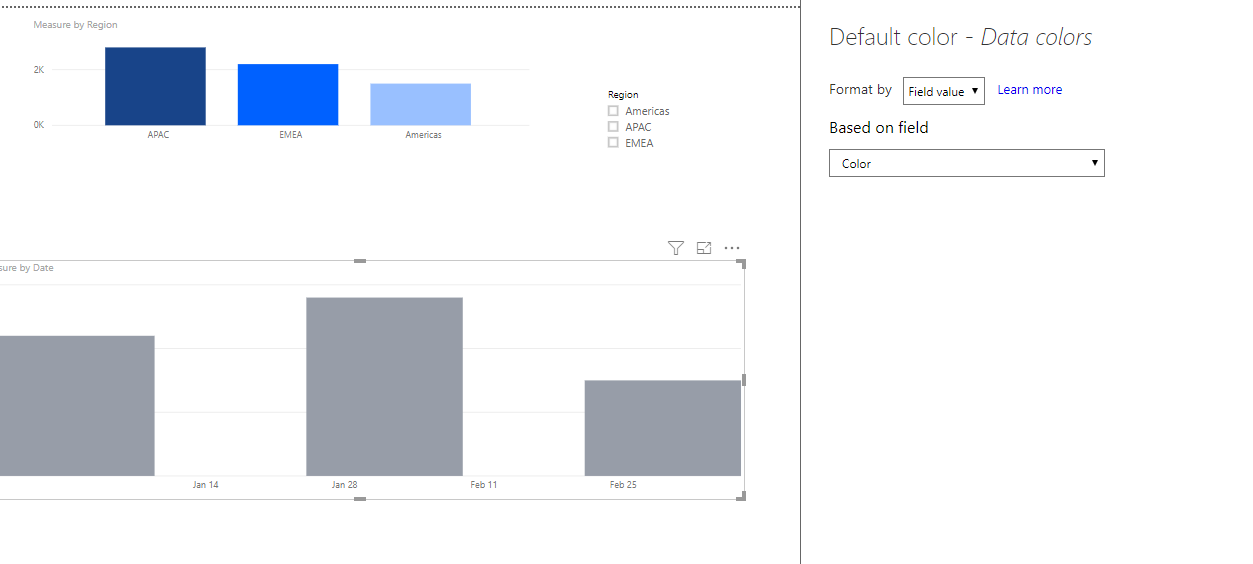
Task: Click the Americas label under the bar chart
Action: coord(423,135)
